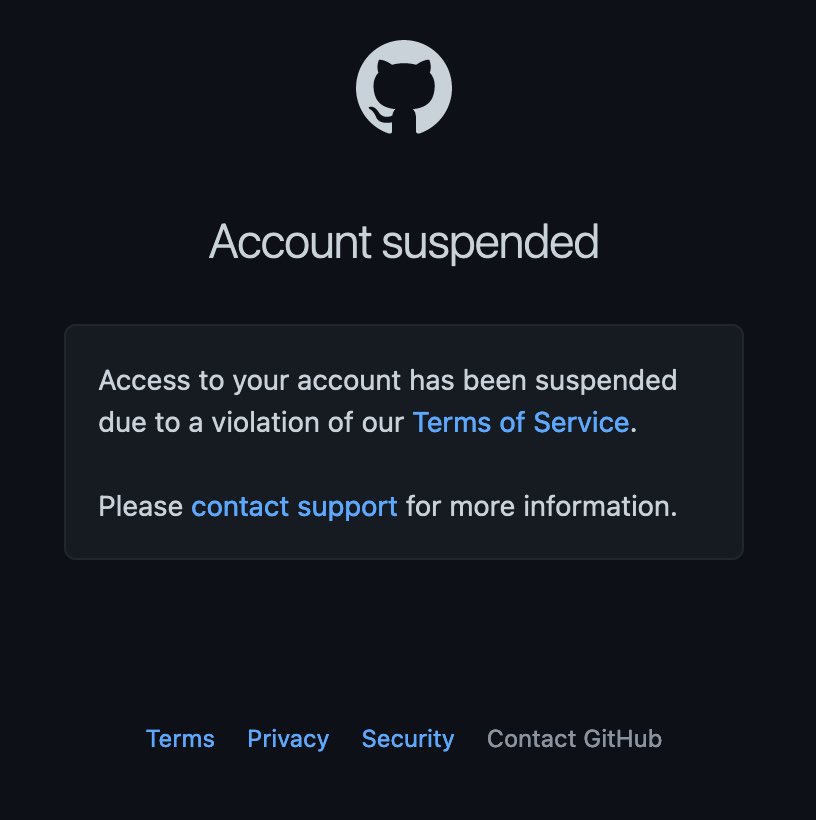Click the GitHub Octocat logo

coord(404,88)
